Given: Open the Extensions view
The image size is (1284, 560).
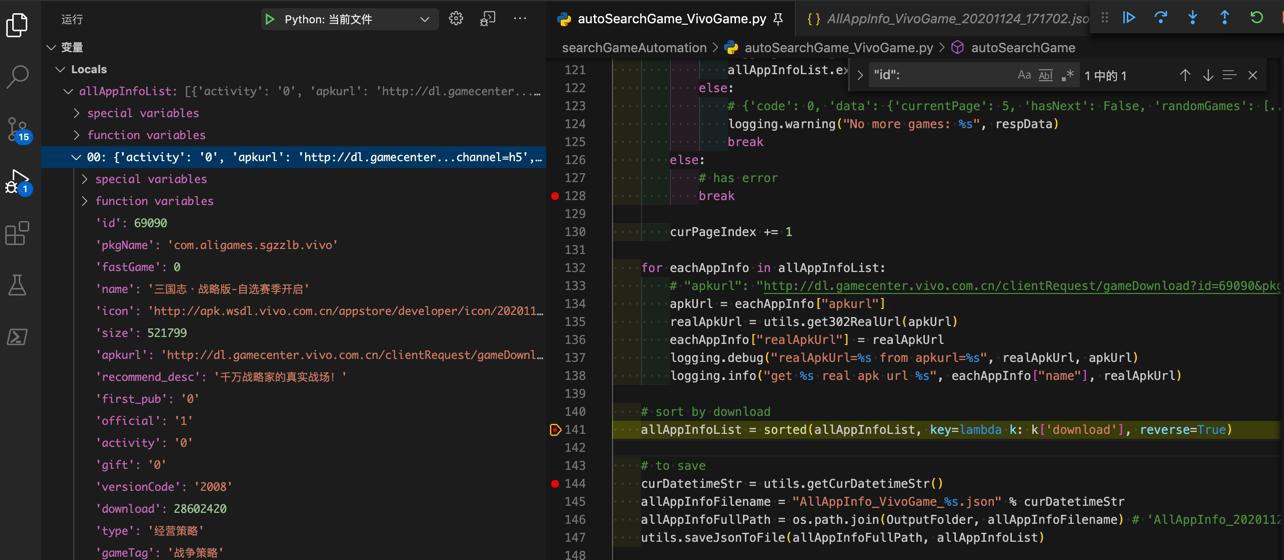Looking at the screenshot, I should coord(17,233).
